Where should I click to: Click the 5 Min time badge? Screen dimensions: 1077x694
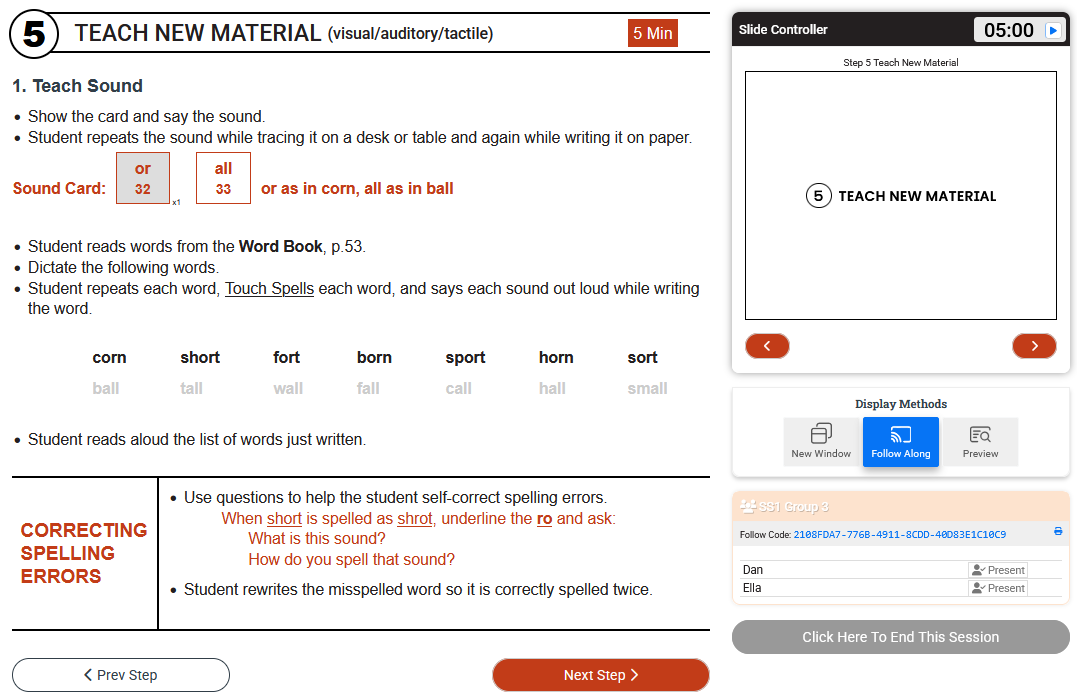(x=652, y=33)
